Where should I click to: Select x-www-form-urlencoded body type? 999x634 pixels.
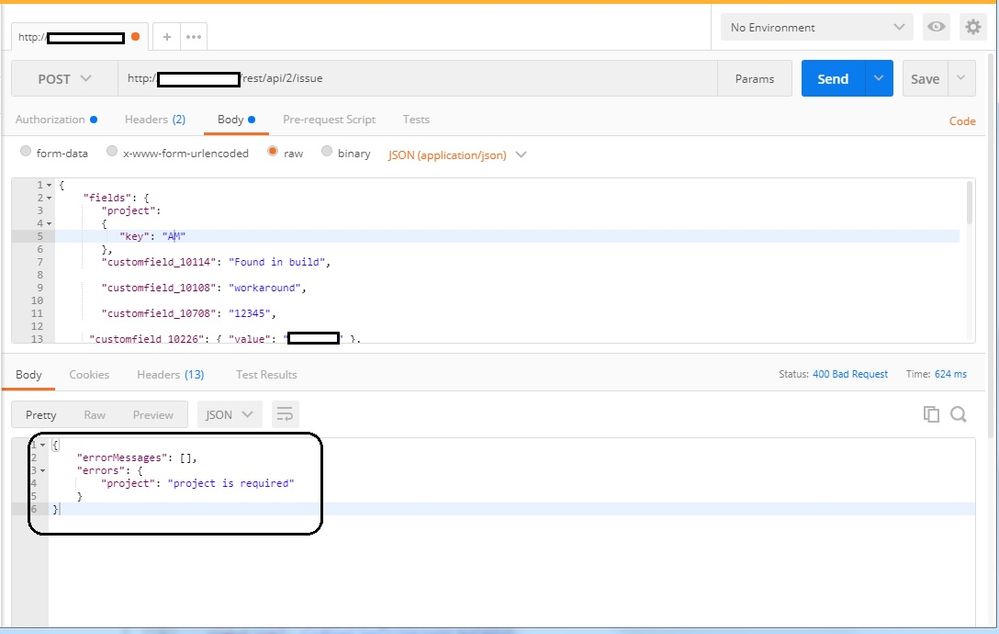click(x=112, y=151)
